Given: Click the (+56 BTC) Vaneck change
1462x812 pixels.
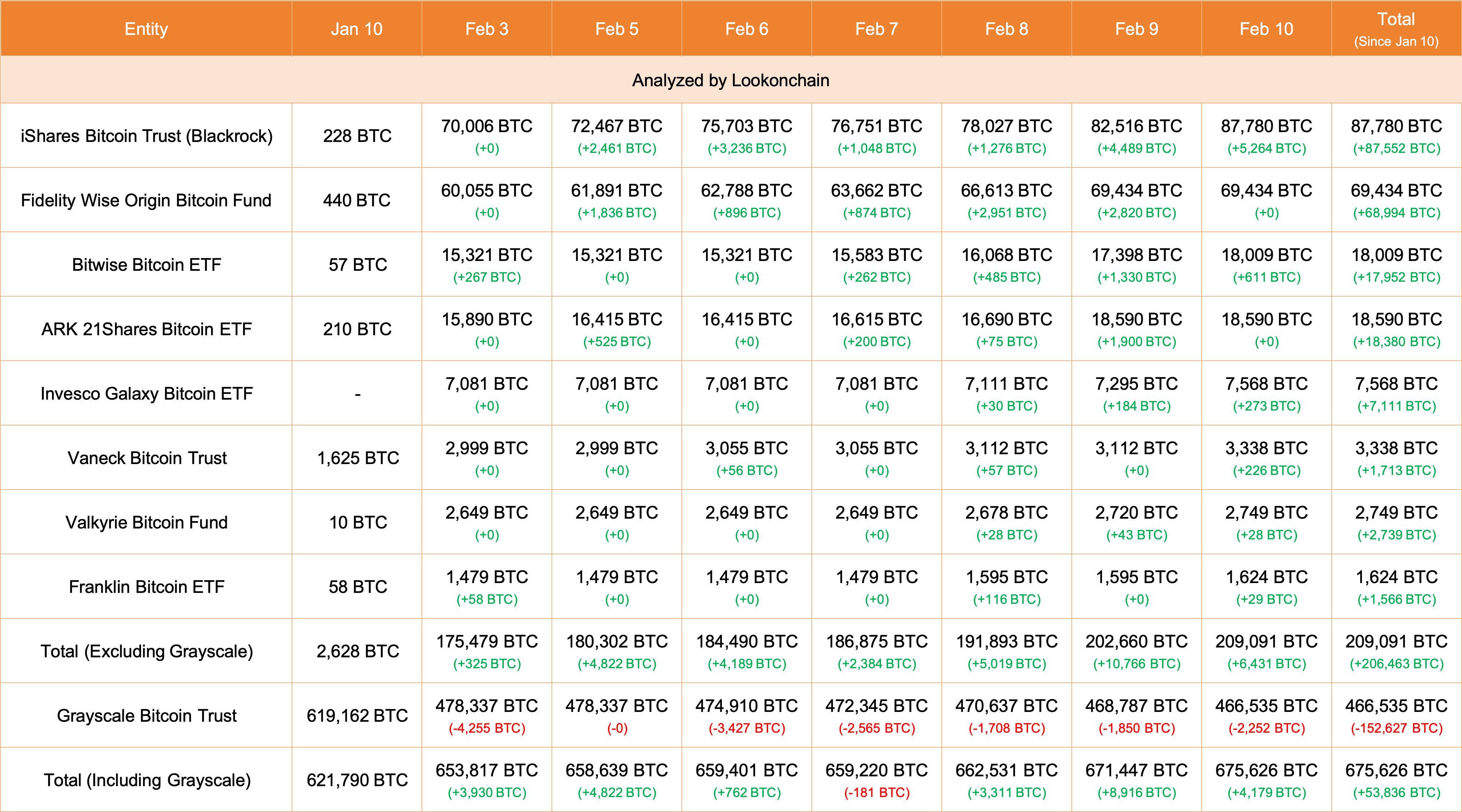Looking at the screenshot, I should point(746,471).
